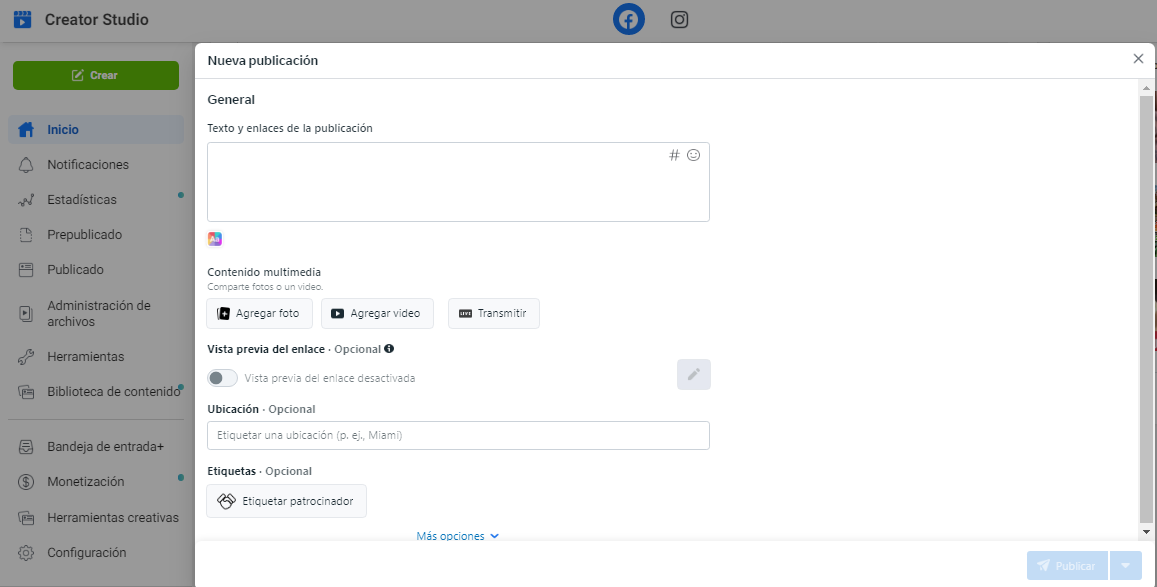Click the Ubicación location input field
1157x587 pixels.
pyautogui.click(x=458, y=436)
